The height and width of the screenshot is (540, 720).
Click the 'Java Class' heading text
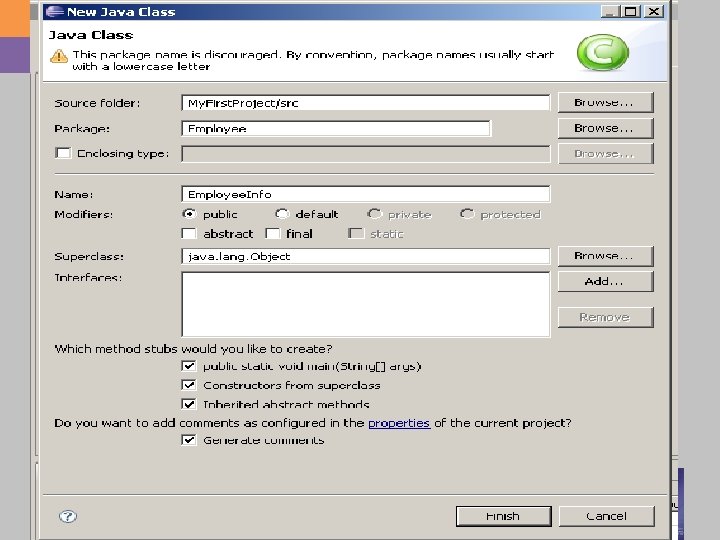pyautogui.click(x=91, y=35)
